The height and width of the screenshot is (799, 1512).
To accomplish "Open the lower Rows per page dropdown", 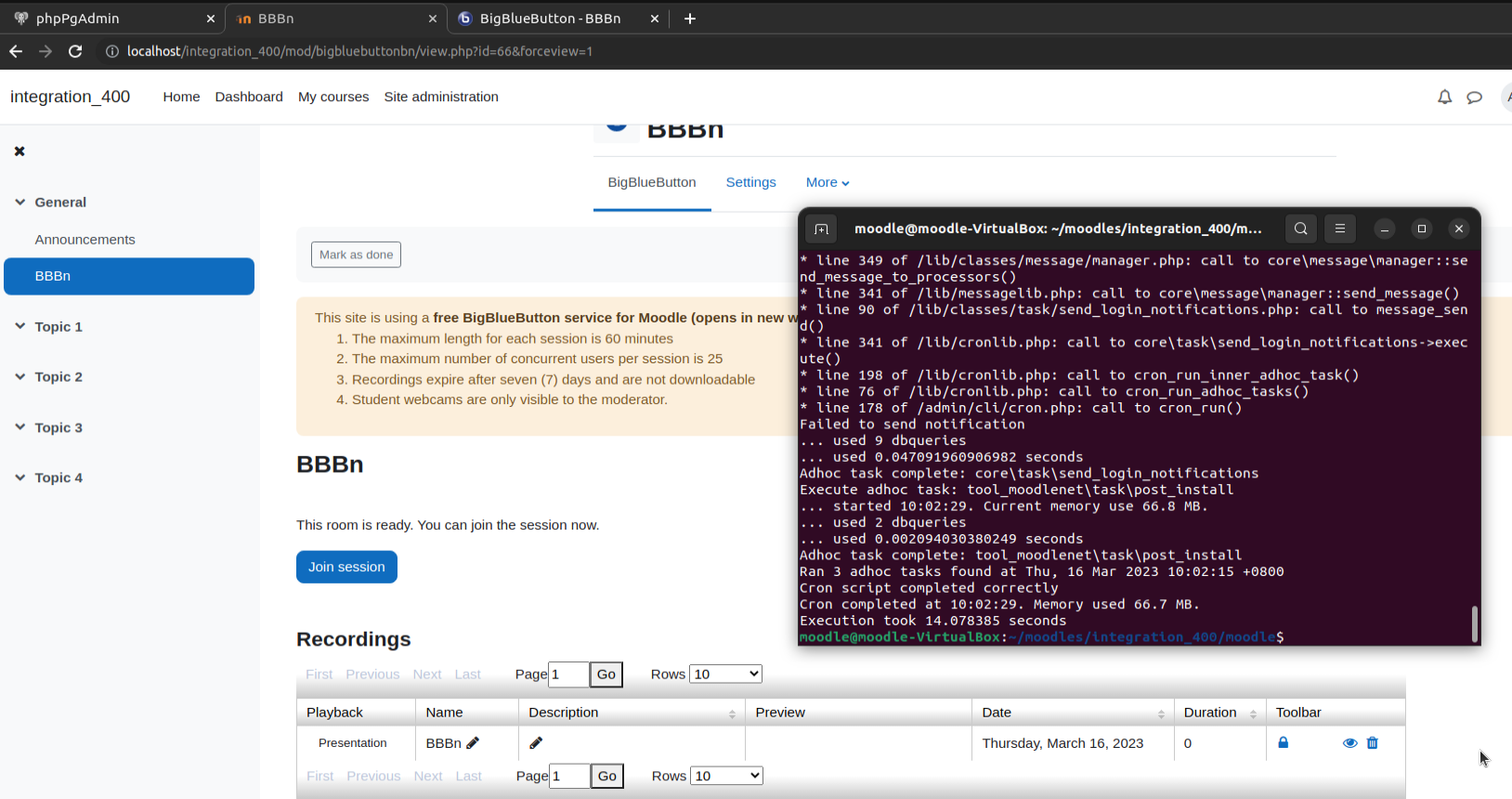I will [727, 776].
